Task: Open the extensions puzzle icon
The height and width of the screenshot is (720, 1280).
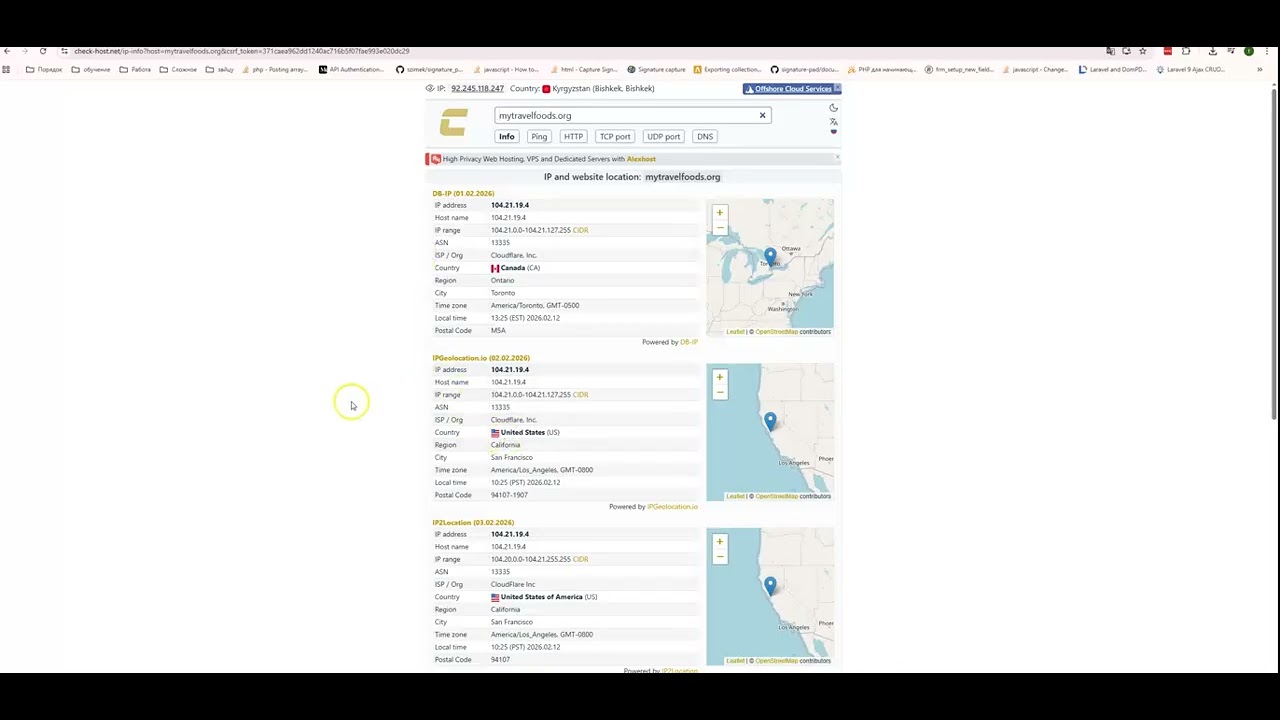Action: pyautogui.click(x=1186, y=51)
